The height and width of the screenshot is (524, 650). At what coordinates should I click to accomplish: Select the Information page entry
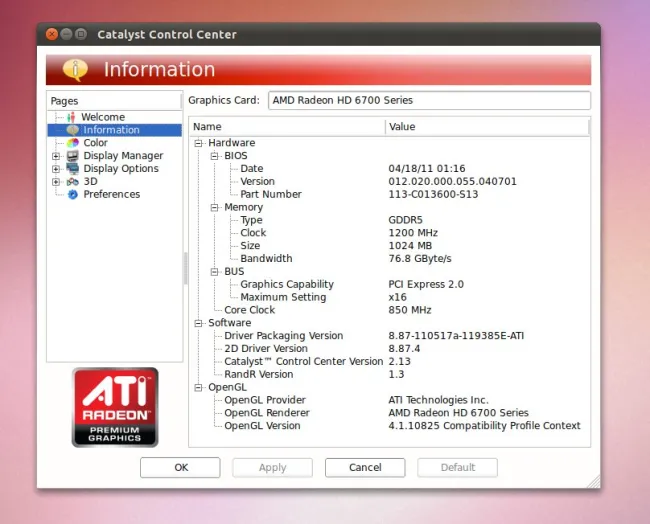coord(115,130)
